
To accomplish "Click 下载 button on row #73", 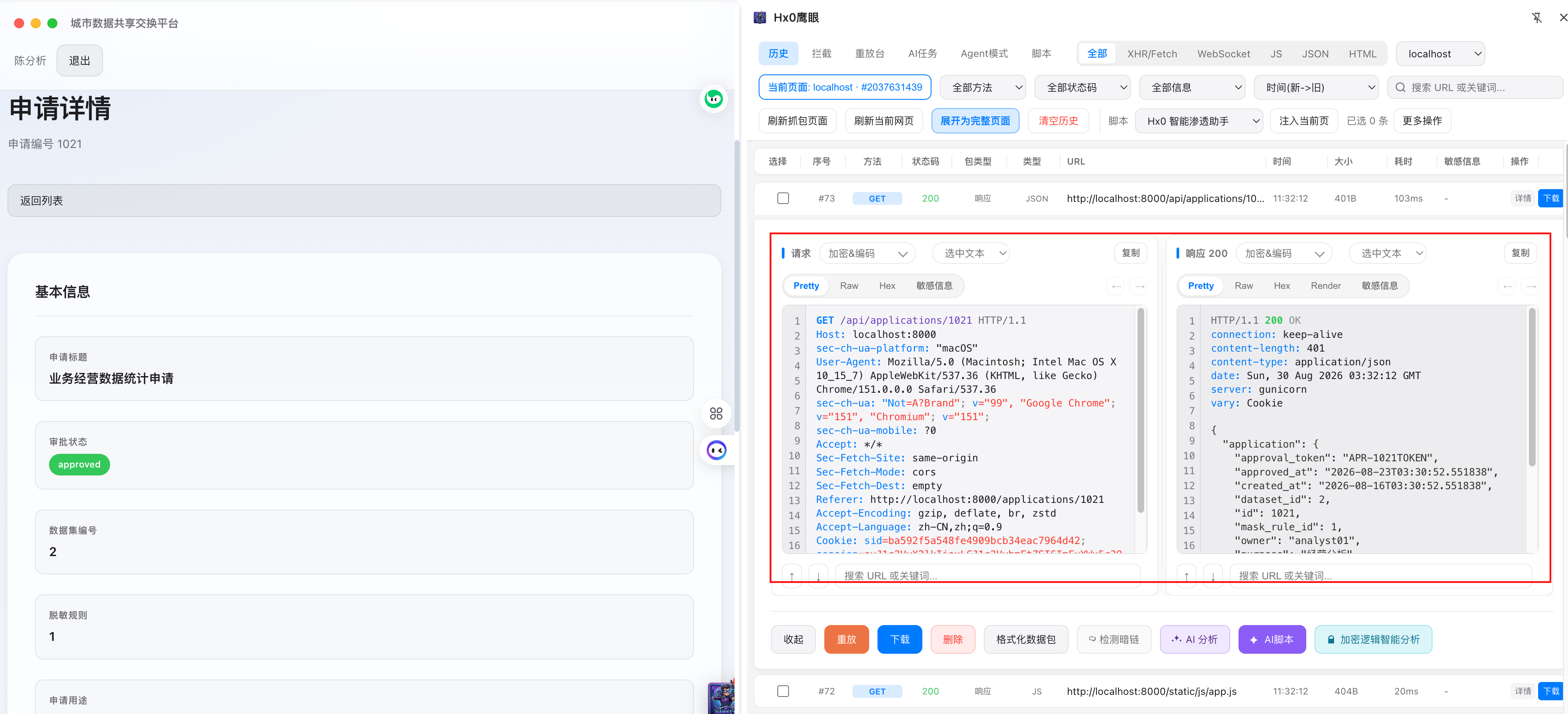I will pos(1551,198).
